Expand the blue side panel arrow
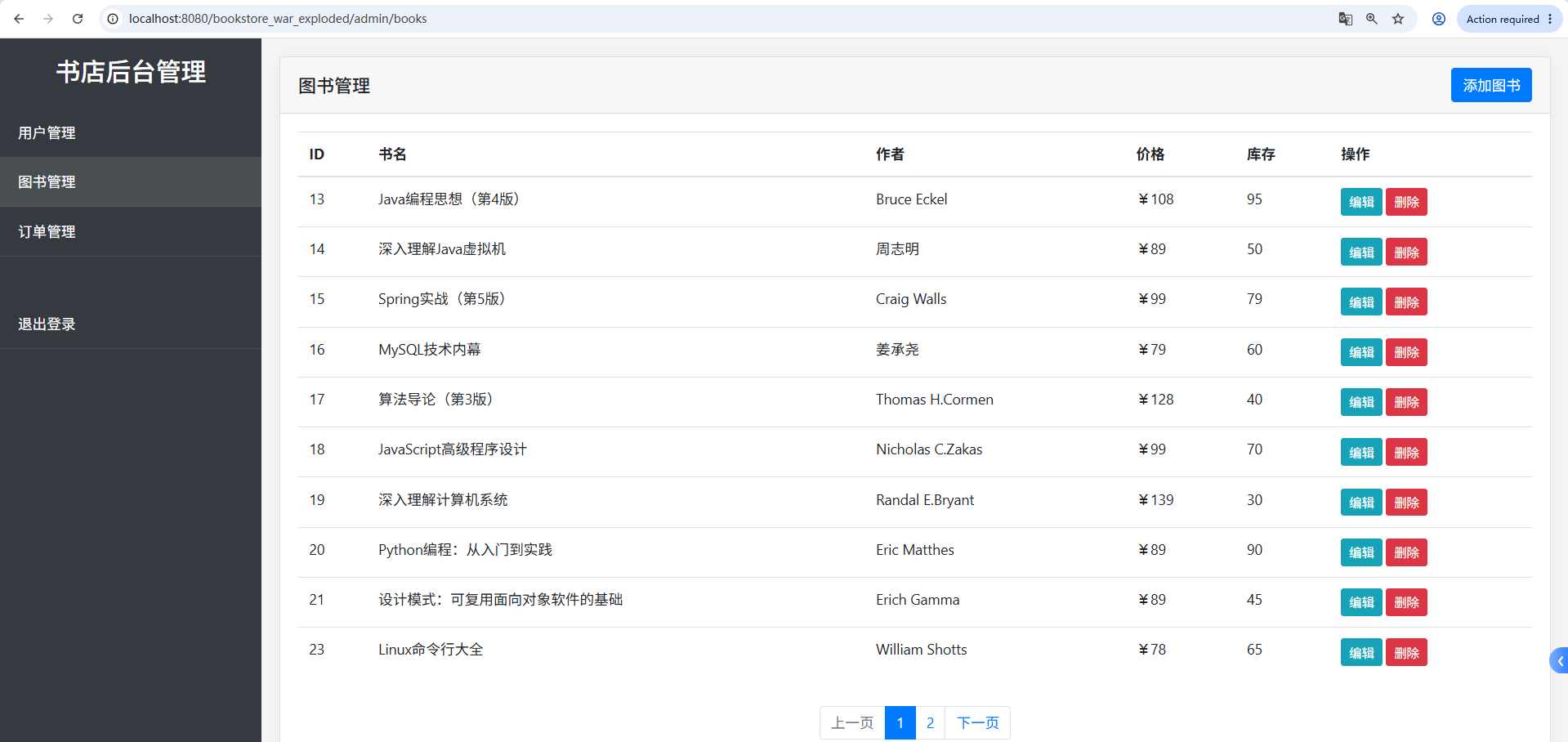1568x742 pixels. tap(1559, 660)
